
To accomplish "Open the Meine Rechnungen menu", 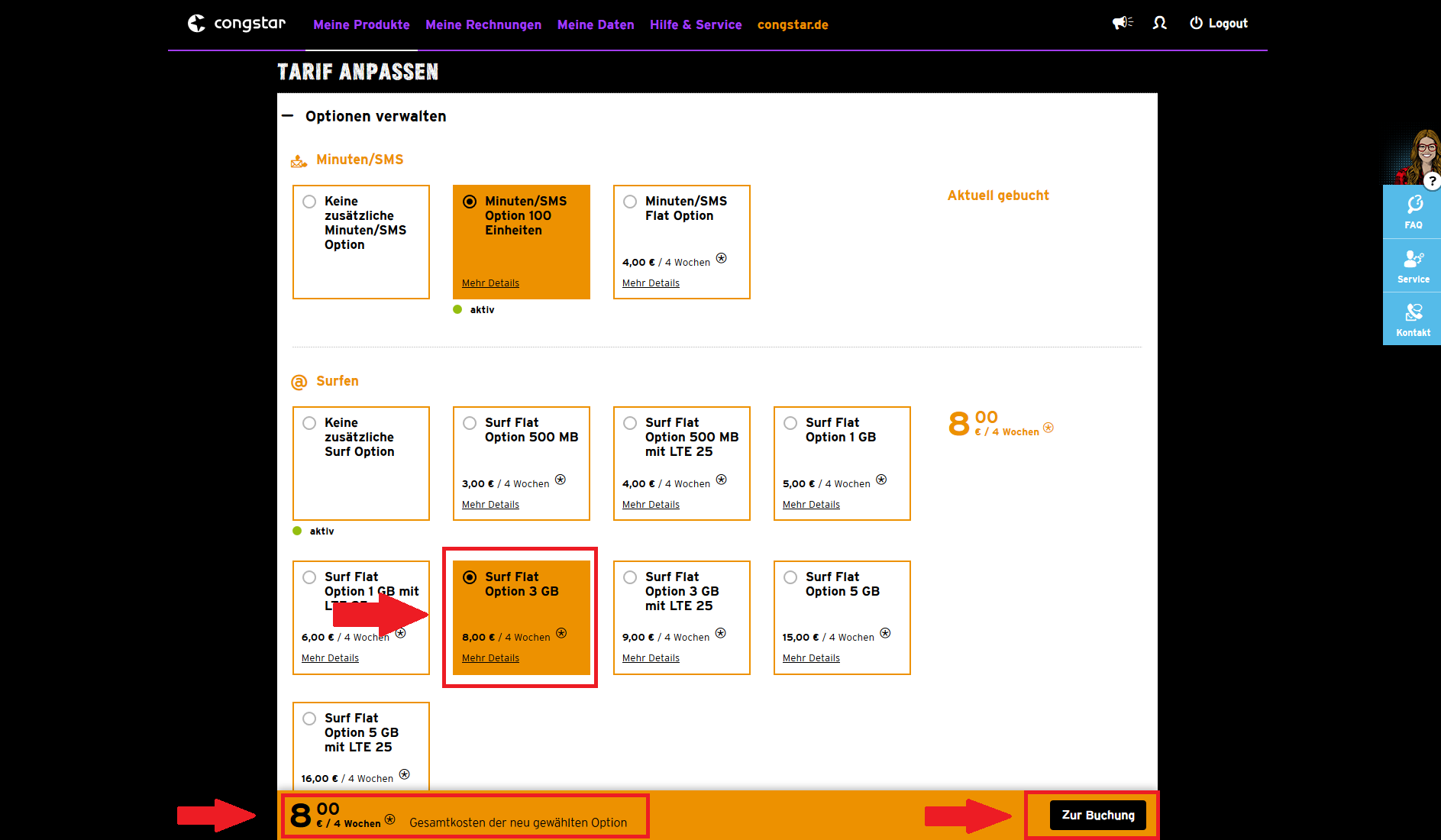I will (483, 24).
